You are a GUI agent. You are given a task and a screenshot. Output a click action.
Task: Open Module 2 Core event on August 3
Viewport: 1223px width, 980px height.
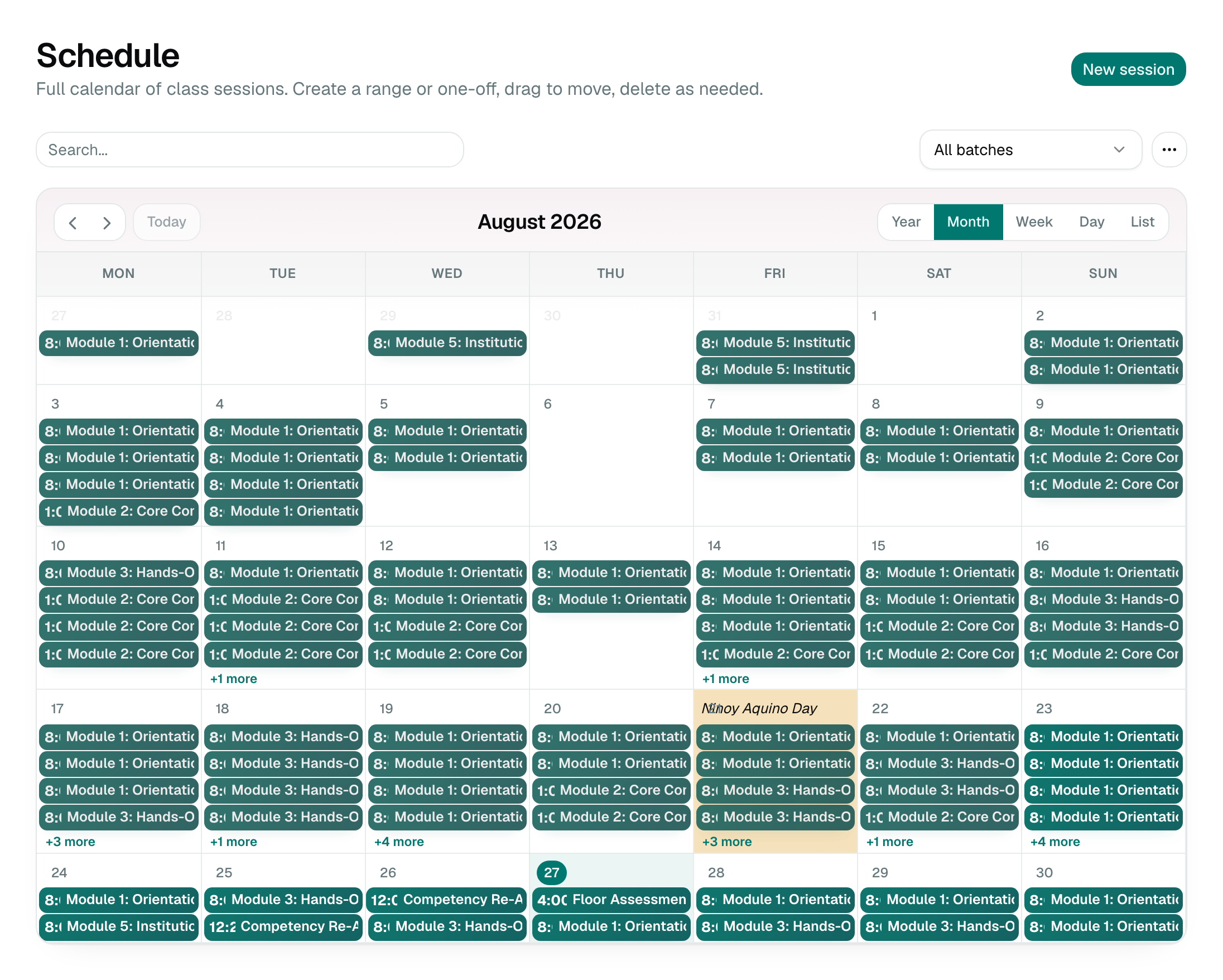(x=118, y=511)
